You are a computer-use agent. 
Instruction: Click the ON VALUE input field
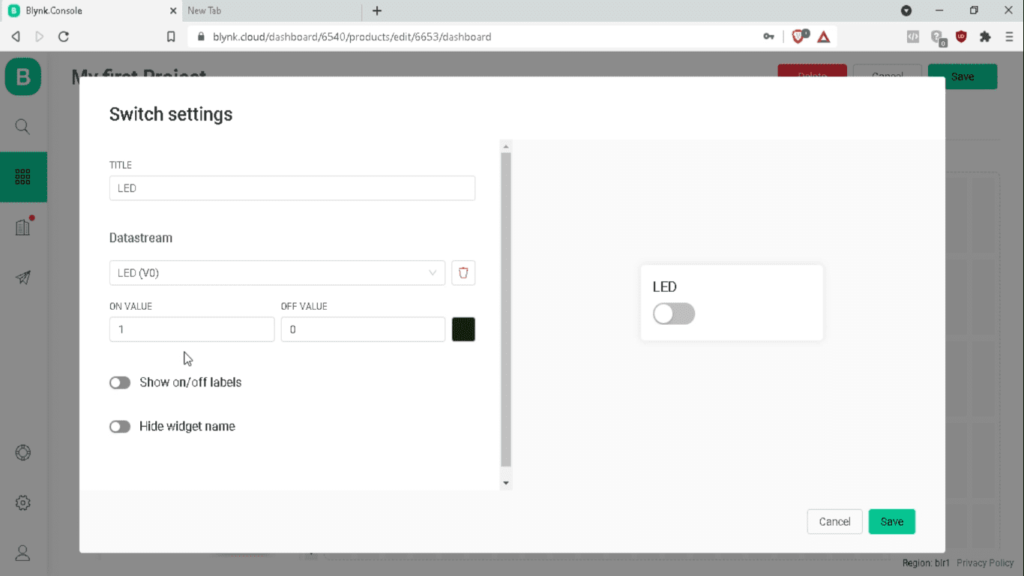click(191, 329)
